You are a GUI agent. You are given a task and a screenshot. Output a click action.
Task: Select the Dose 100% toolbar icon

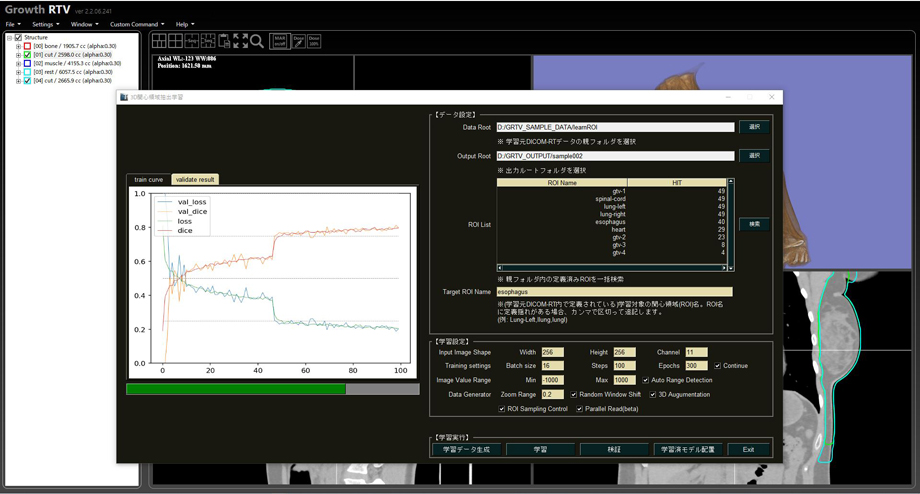[314, 41]
